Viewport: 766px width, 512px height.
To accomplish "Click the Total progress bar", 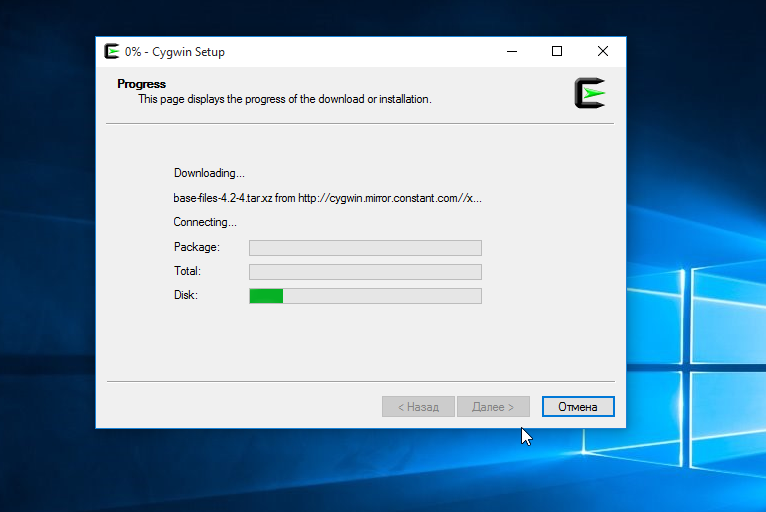I will [365, 272].
